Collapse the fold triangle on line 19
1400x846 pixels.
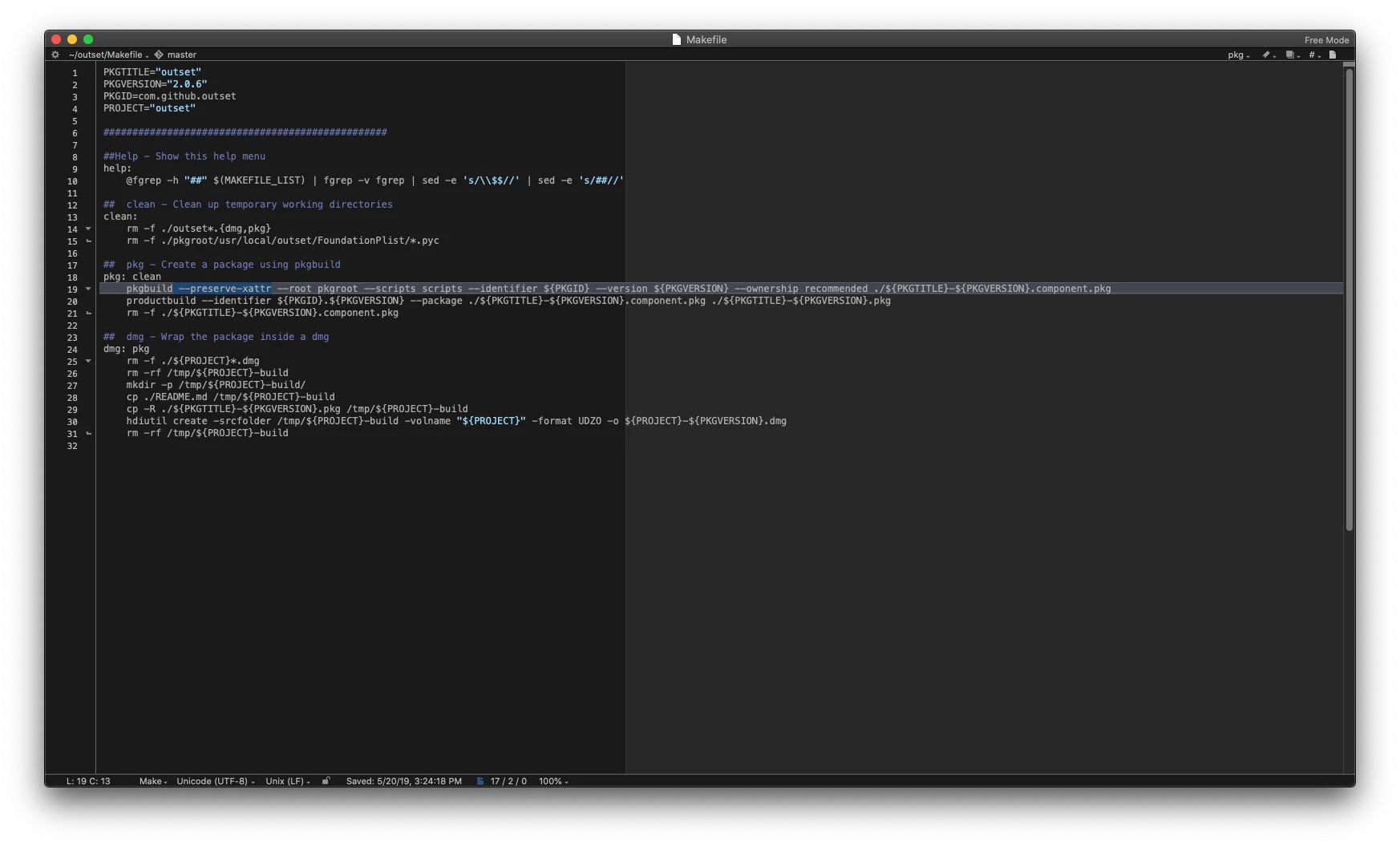tap(88, 289)
